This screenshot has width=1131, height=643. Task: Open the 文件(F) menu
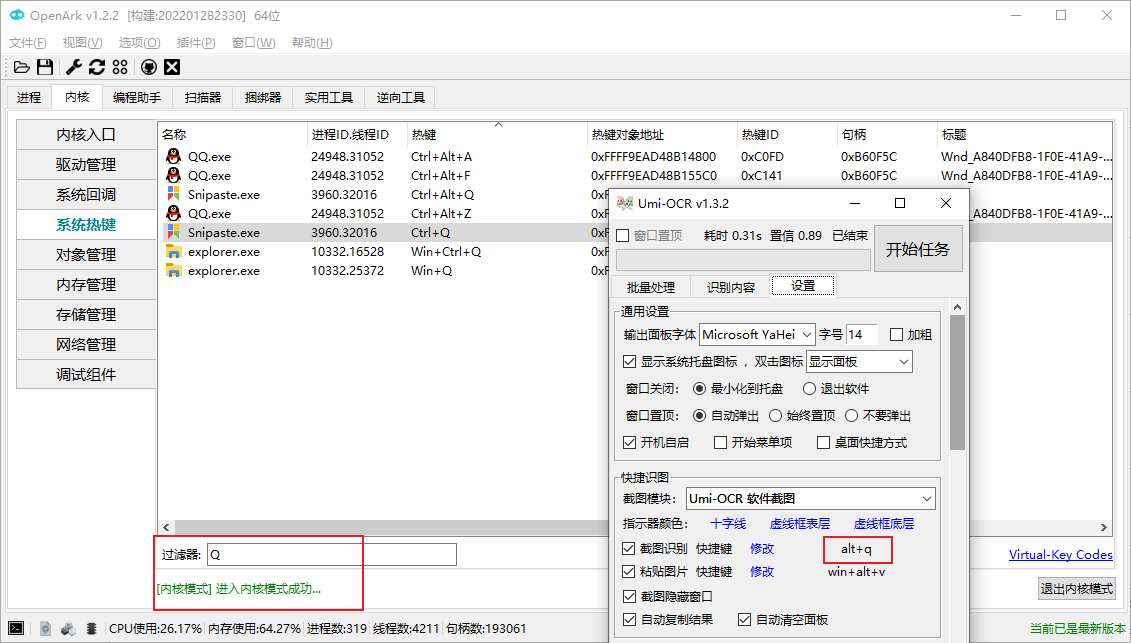27,43
